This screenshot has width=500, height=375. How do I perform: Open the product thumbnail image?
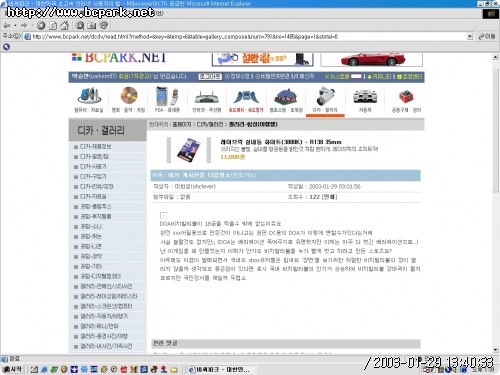click(189, 150)
